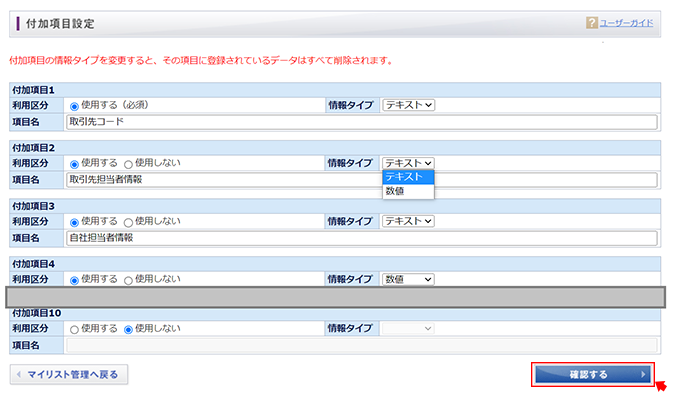The height and width of the screenshot is (396, 680).
Task: Select 使用する (必須) radio for 付加項目1
Action: tap(74, 106)
